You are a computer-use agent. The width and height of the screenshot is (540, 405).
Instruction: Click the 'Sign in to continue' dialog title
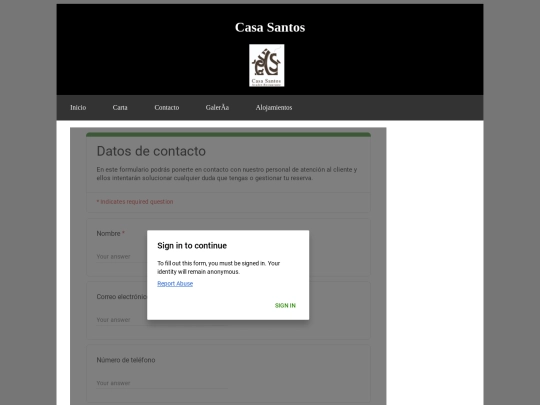coord(192,246)
